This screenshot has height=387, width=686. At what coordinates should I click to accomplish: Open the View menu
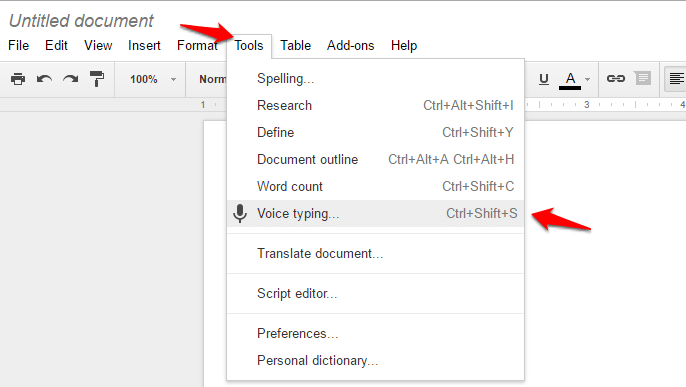[98, 45]
